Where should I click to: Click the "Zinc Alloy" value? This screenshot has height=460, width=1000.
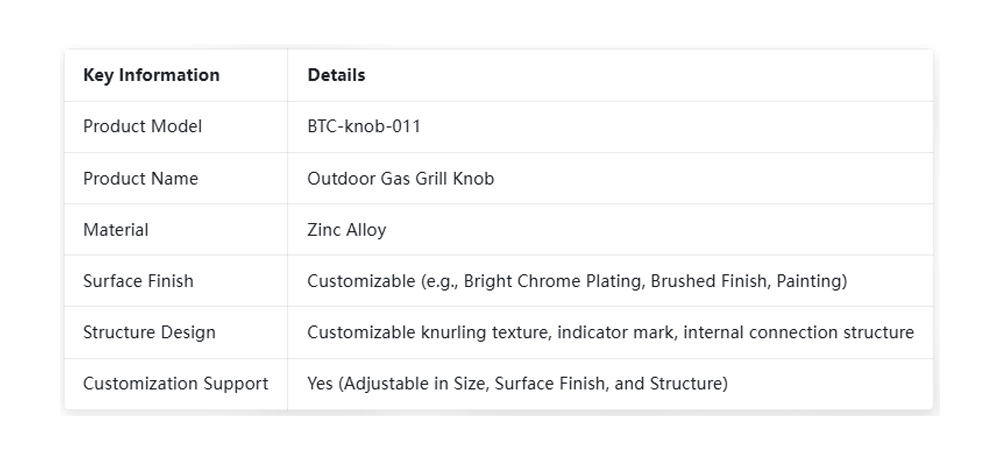pyautogui.click(x=346, y=230)
